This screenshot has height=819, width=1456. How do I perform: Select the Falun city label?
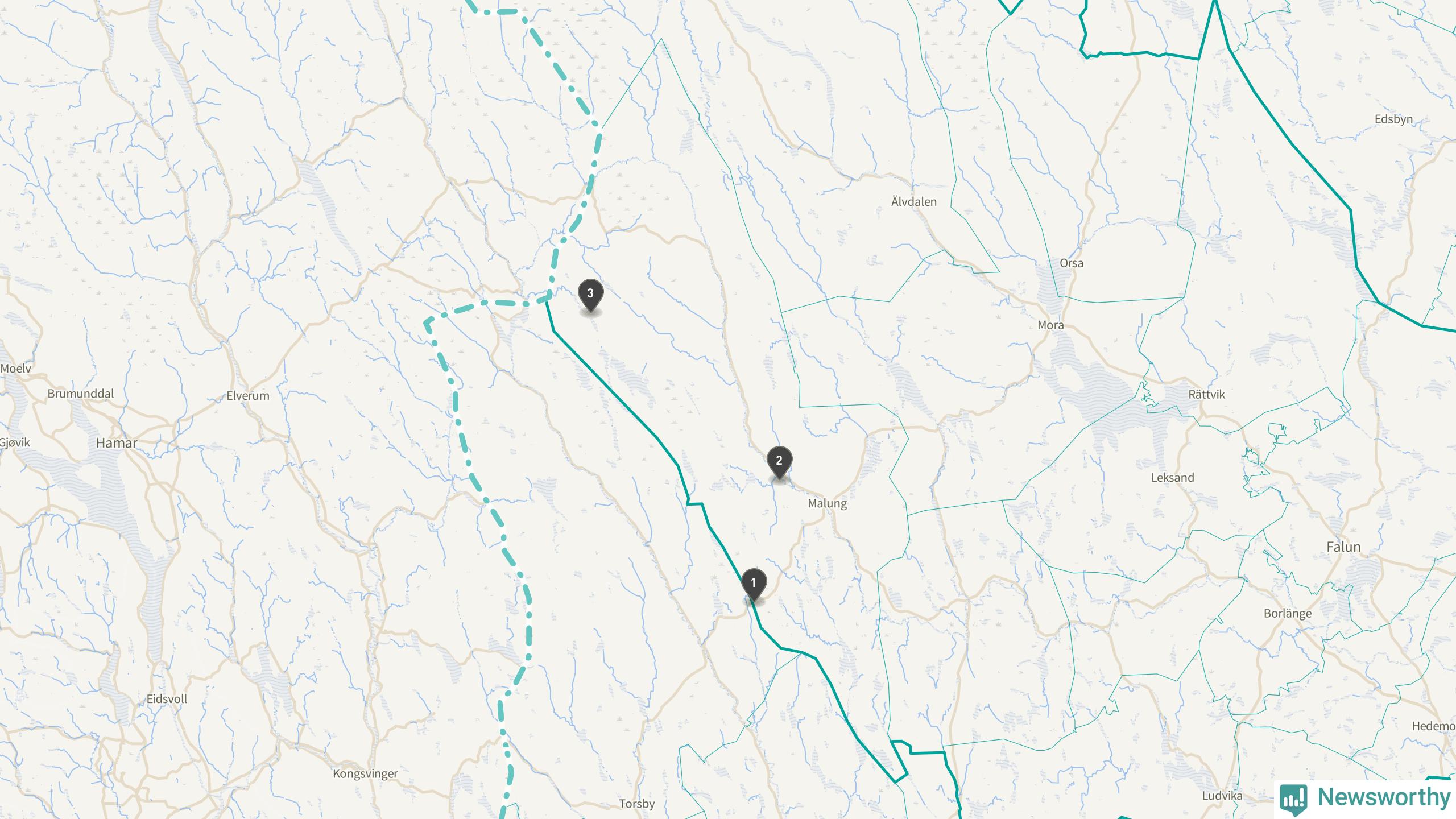click(x=1343, y=547)
